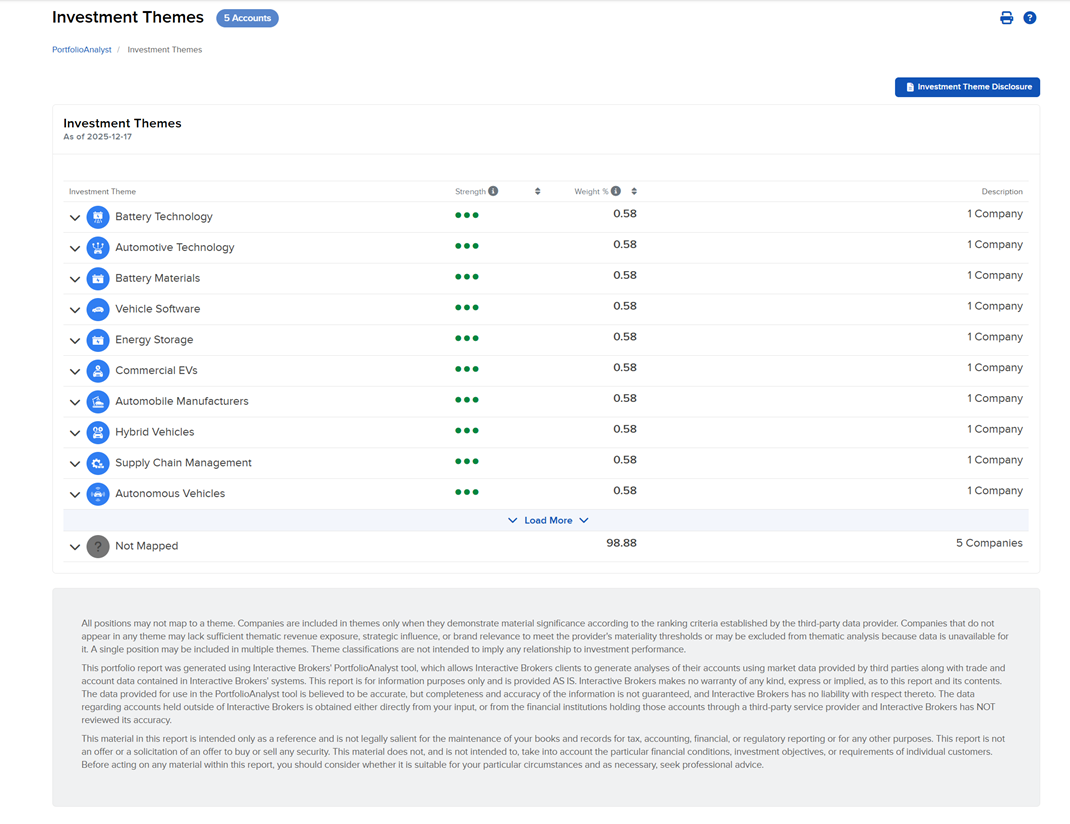Click the Vehicle Software car icon
The image size is (1070, 824).
[98, 309]
